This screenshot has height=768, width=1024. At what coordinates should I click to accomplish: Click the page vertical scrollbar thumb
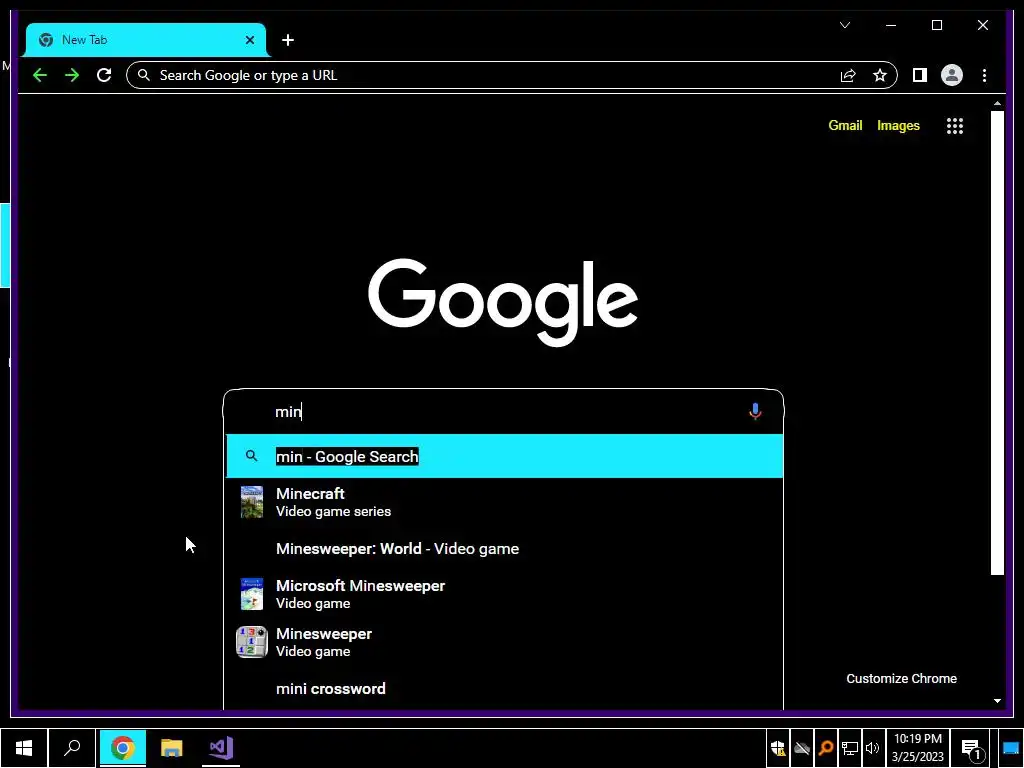997,343
